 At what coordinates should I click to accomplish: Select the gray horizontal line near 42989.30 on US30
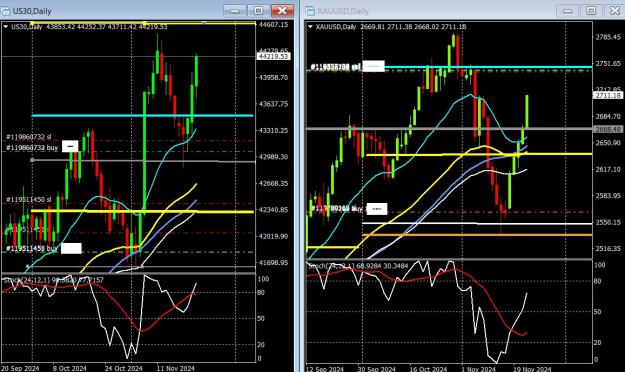[143, 161]
